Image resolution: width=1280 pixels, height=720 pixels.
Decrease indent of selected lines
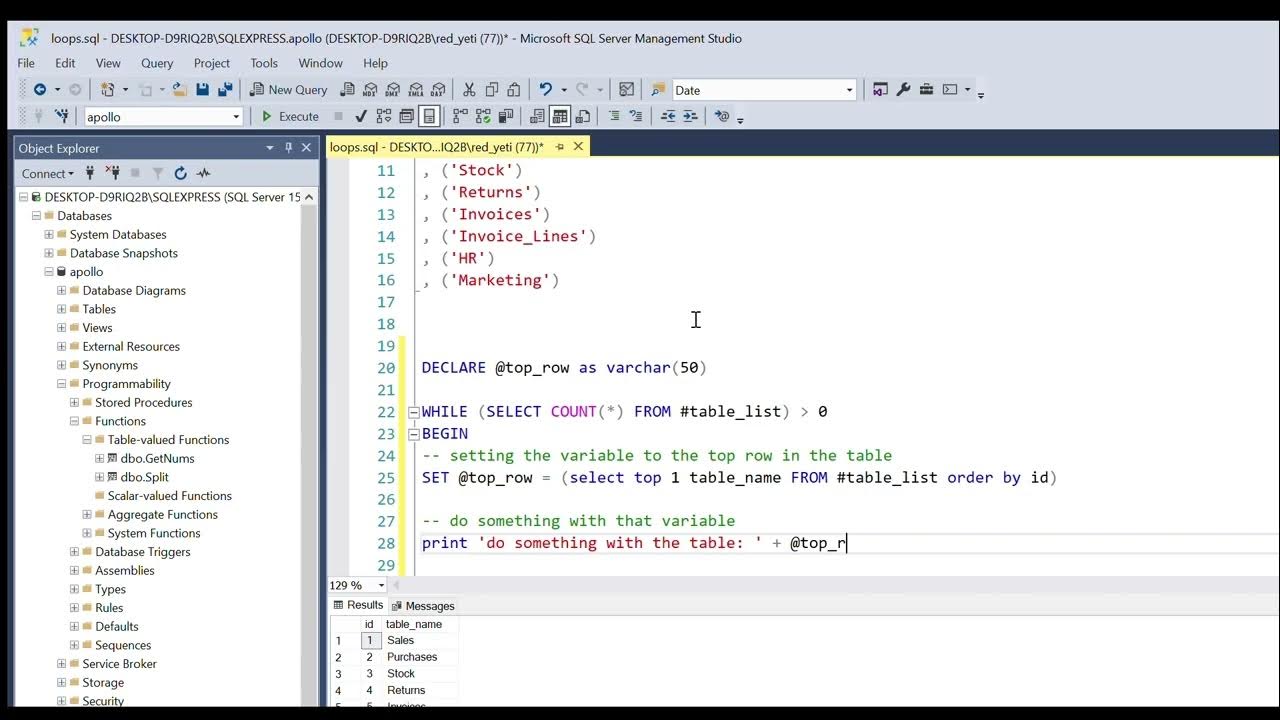click(x=668, y=116)
